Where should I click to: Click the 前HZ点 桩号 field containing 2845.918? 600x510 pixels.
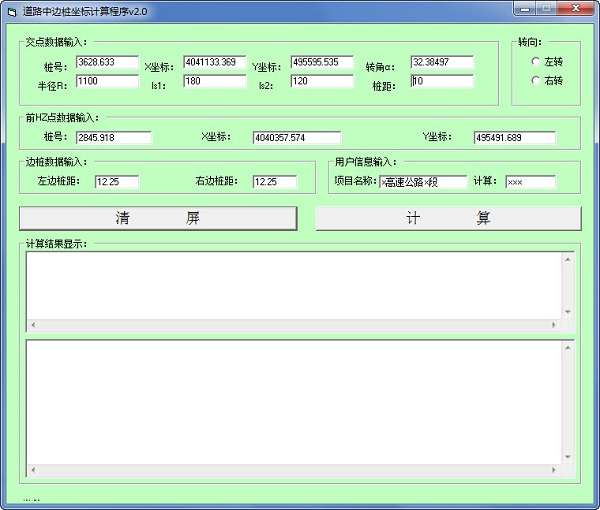tap(113, 137)
